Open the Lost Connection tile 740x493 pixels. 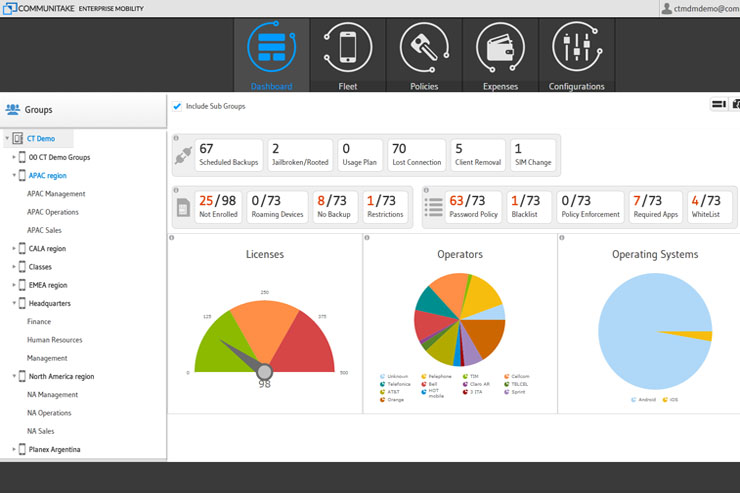tap(416, 155)
